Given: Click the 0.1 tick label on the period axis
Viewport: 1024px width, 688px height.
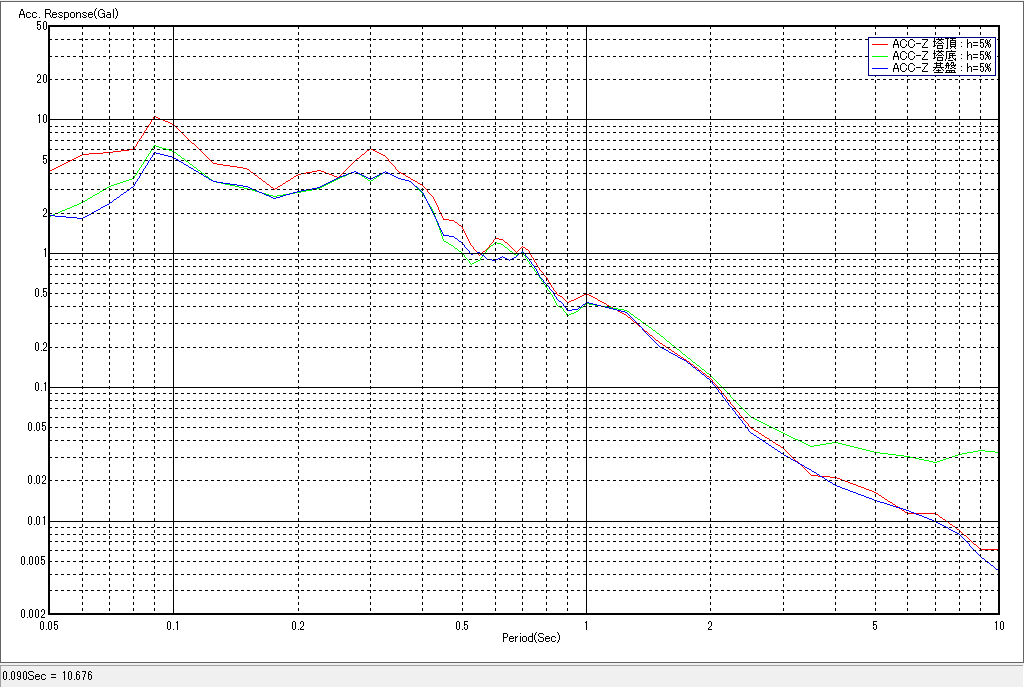Looking at the screenshot, I should [x=173, y=625].
